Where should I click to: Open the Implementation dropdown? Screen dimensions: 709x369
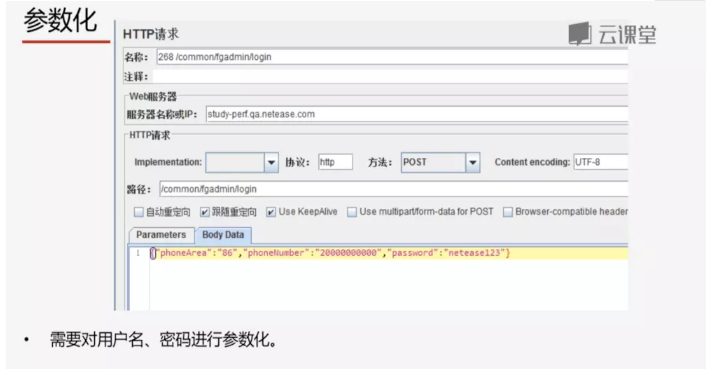[242, 162]
